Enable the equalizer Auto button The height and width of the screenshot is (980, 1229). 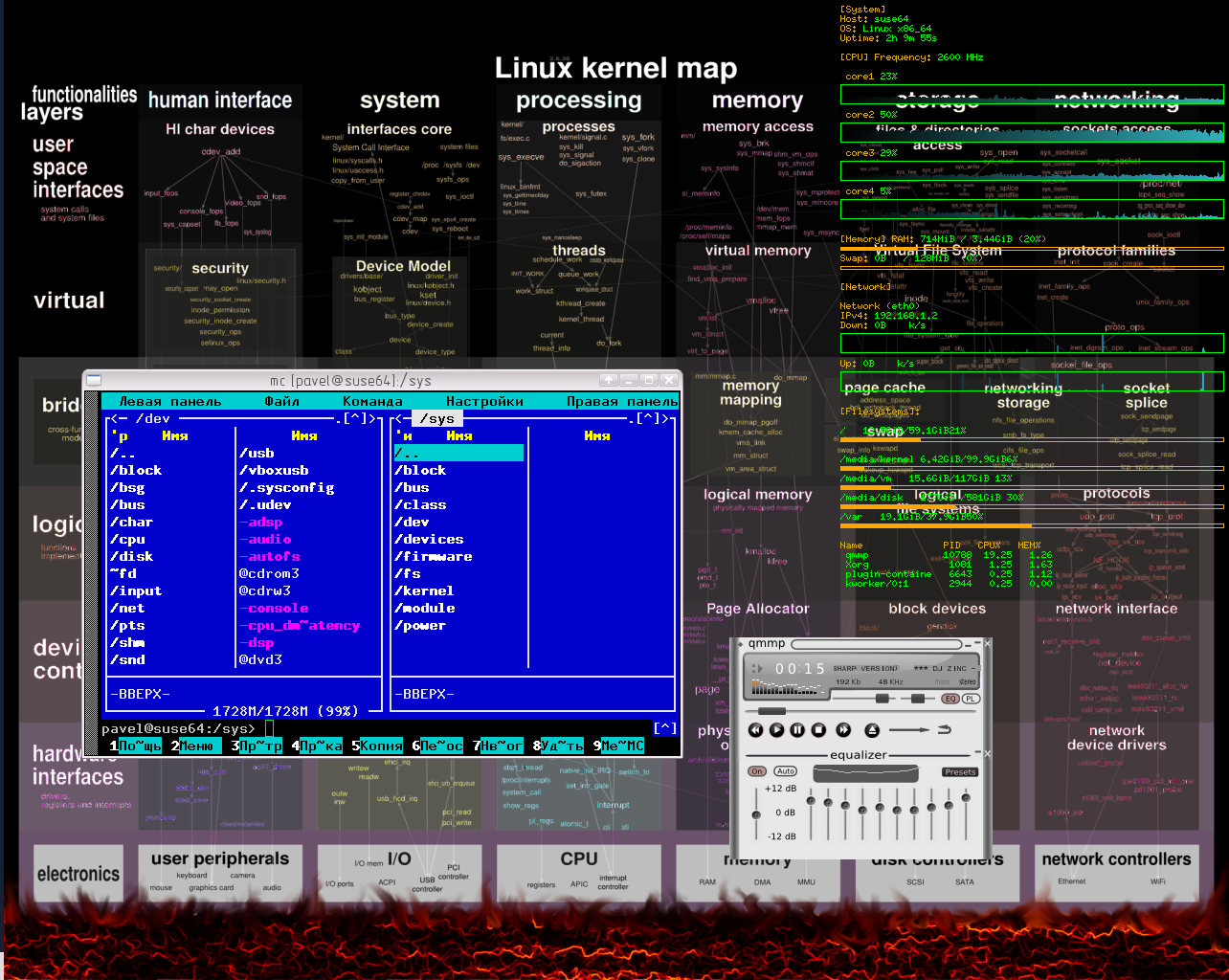click(786, 771)
